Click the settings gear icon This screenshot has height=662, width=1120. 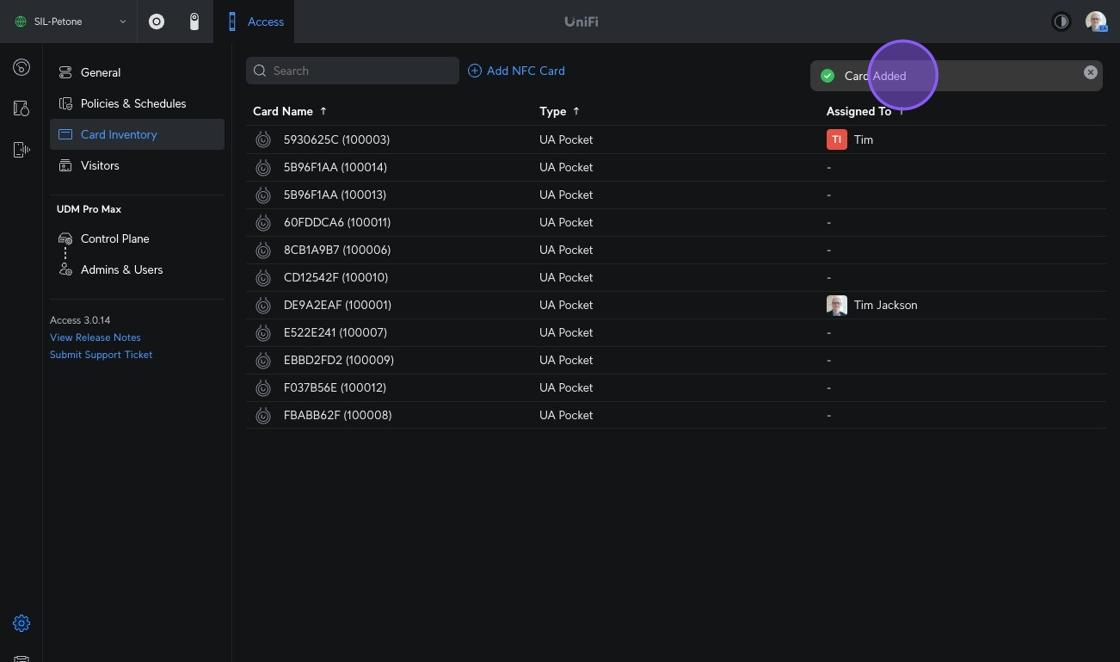coord(21,623)
